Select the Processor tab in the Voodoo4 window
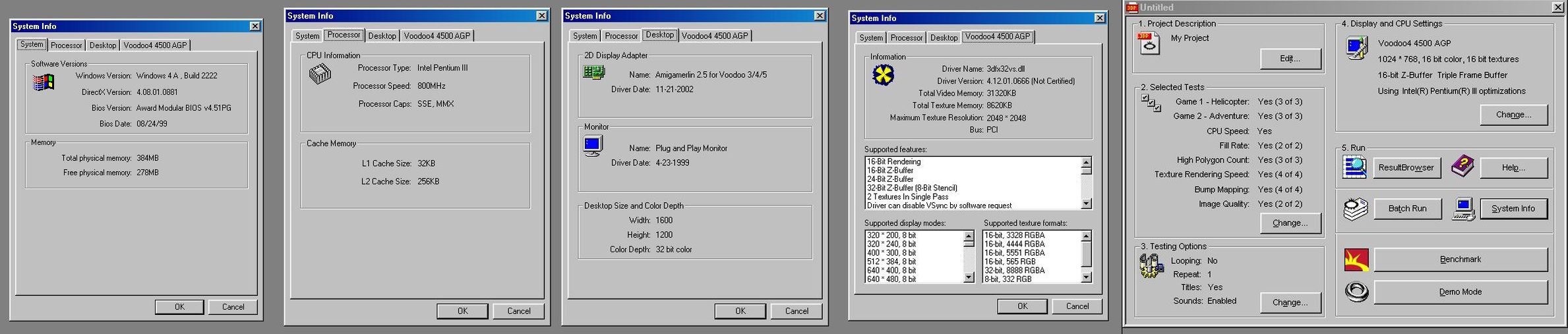1568x334 pixels. pyautogui.click(x=907, y=38)
